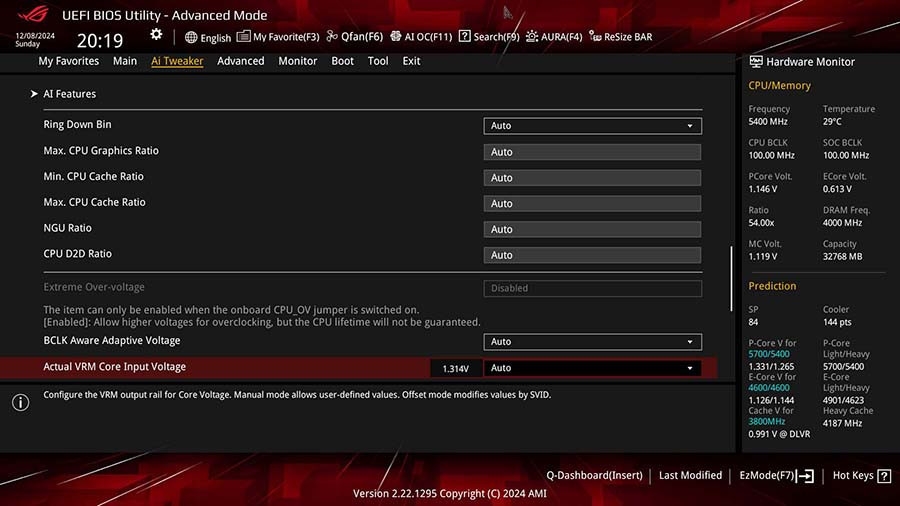Click the 4600/4600 E-Core link text
Screen dimensions: 900x506
[769, 388]
